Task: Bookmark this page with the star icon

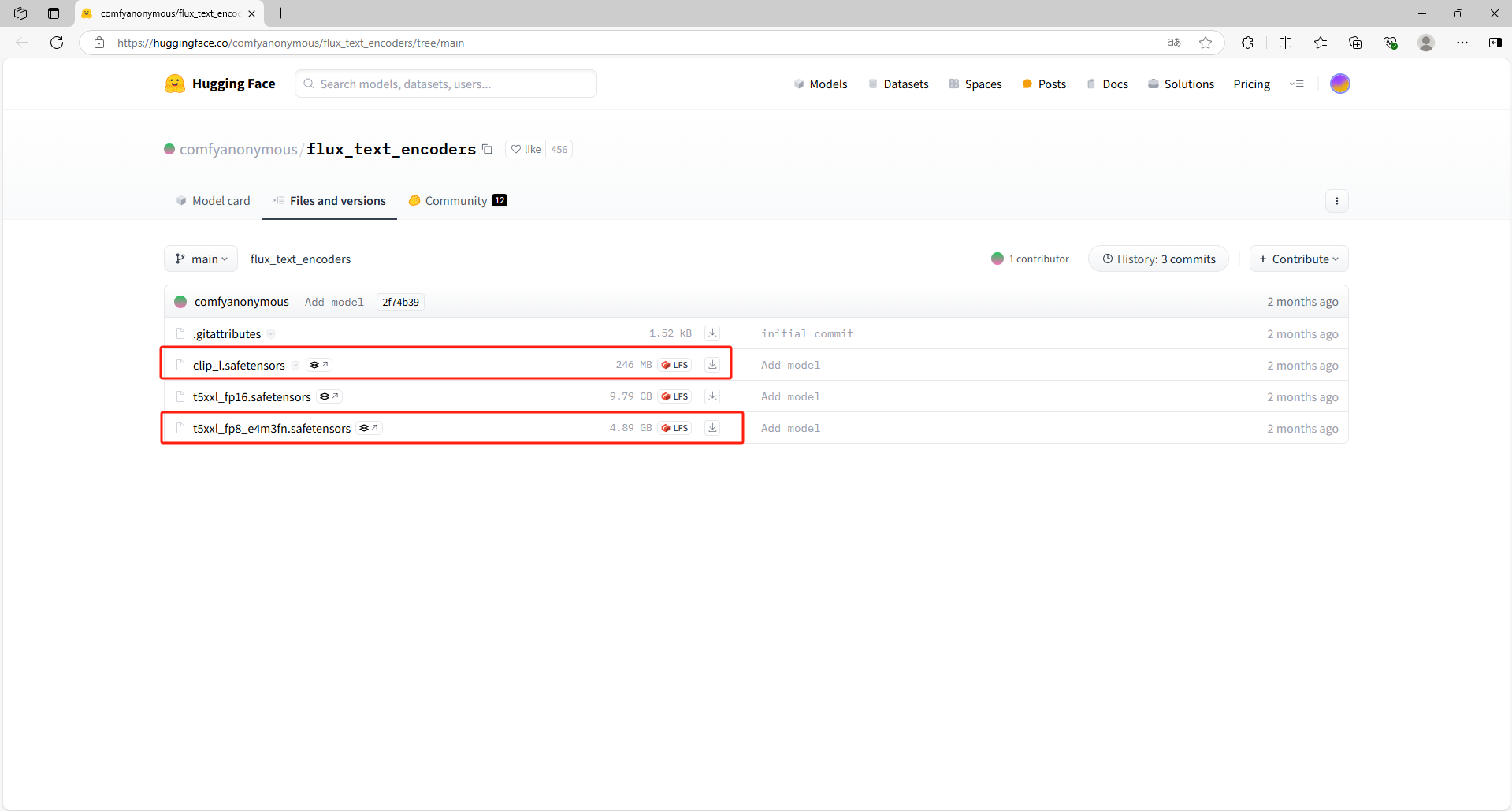Action: pos(1206,43)
